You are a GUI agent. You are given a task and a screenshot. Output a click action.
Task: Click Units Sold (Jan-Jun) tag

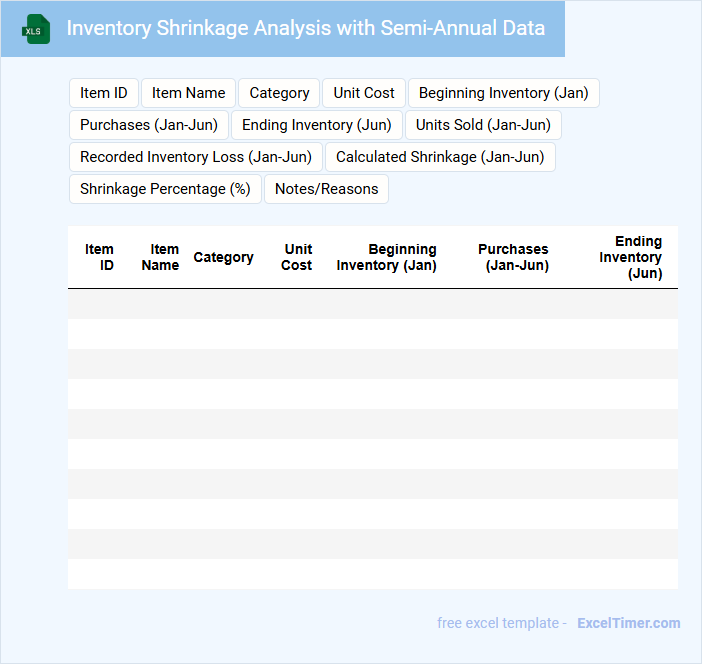483,125
